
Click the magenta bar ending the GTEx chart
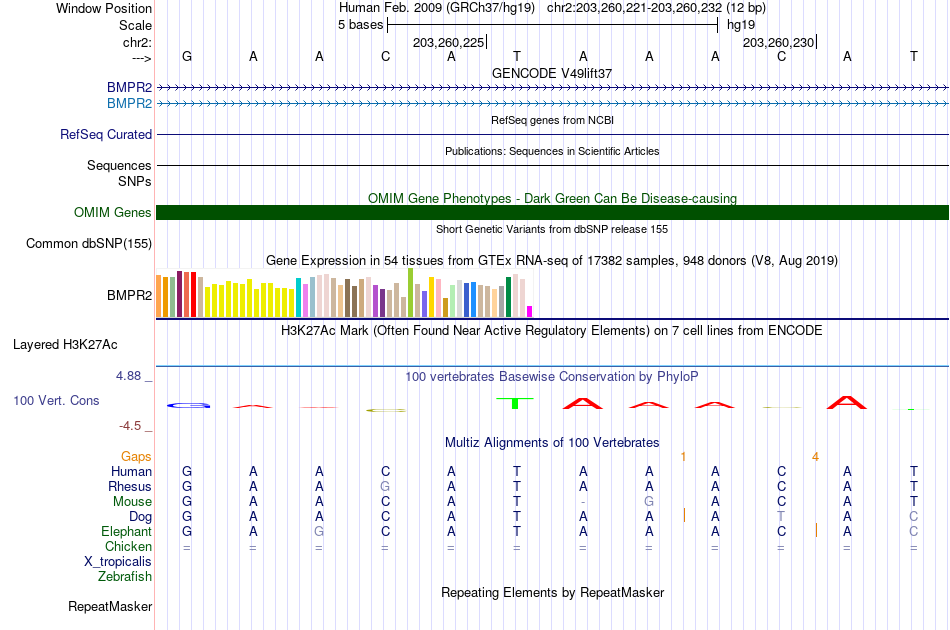[x=529, y=311]
